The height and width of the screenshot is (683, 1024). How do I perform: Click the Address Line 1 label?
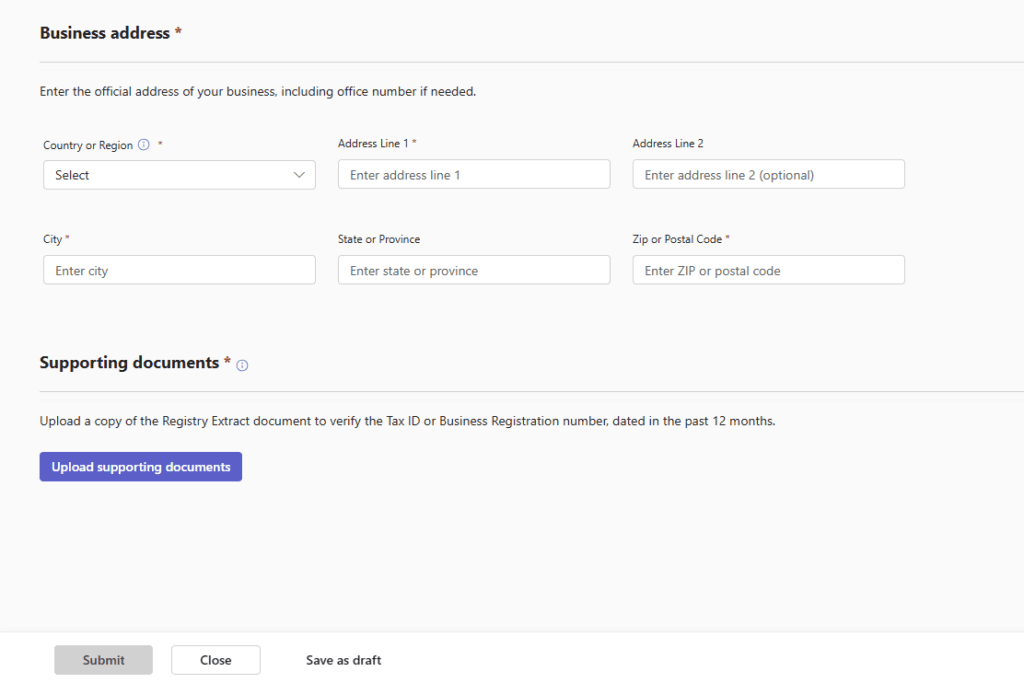pyautogui.click(x=373, y=144)
